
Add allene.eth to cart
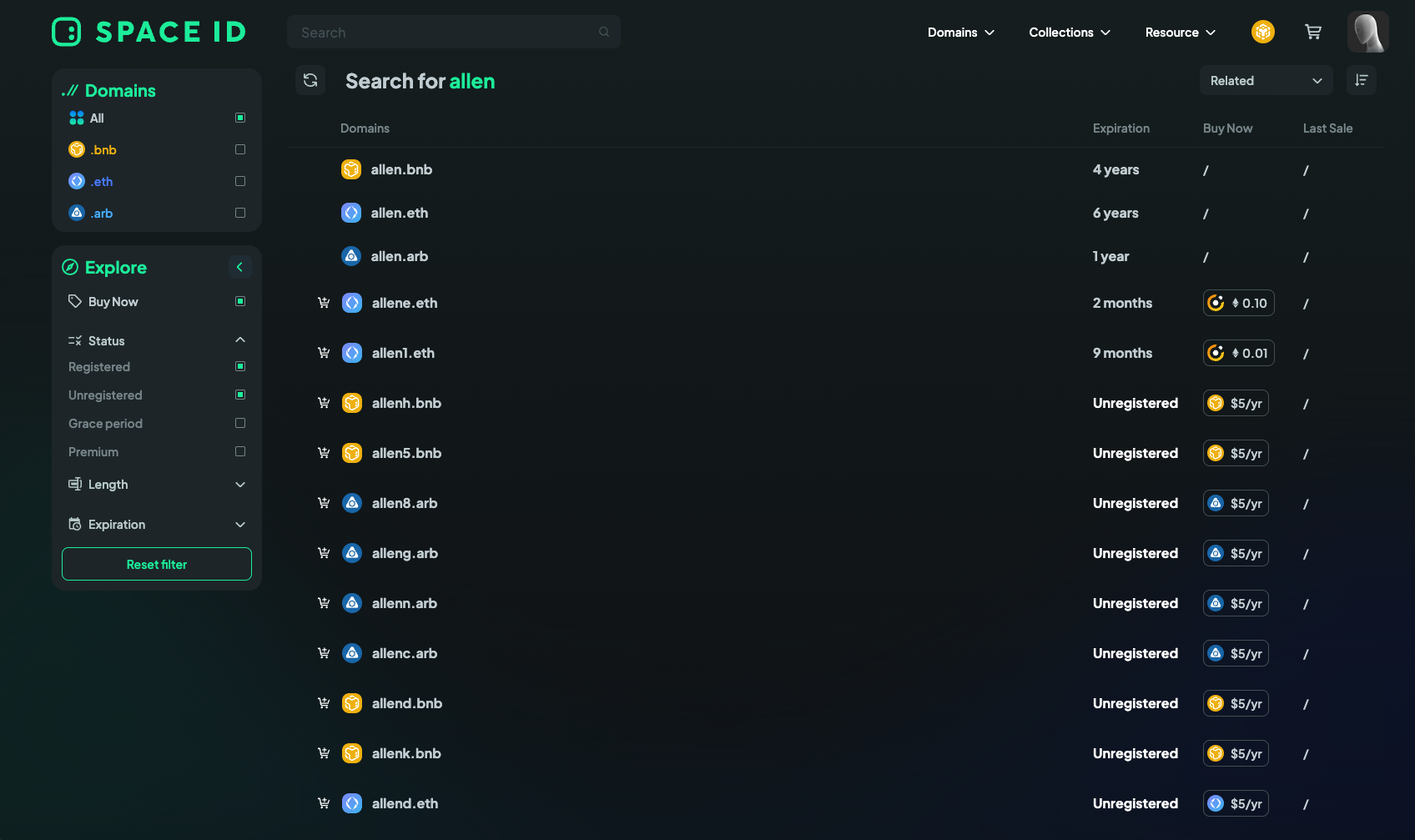click(324, 303)
